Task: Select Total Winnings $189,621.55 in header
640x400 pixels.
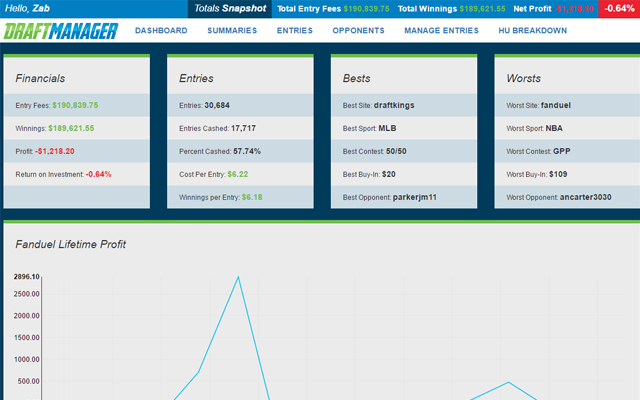Action: click(x=451, y=9)
